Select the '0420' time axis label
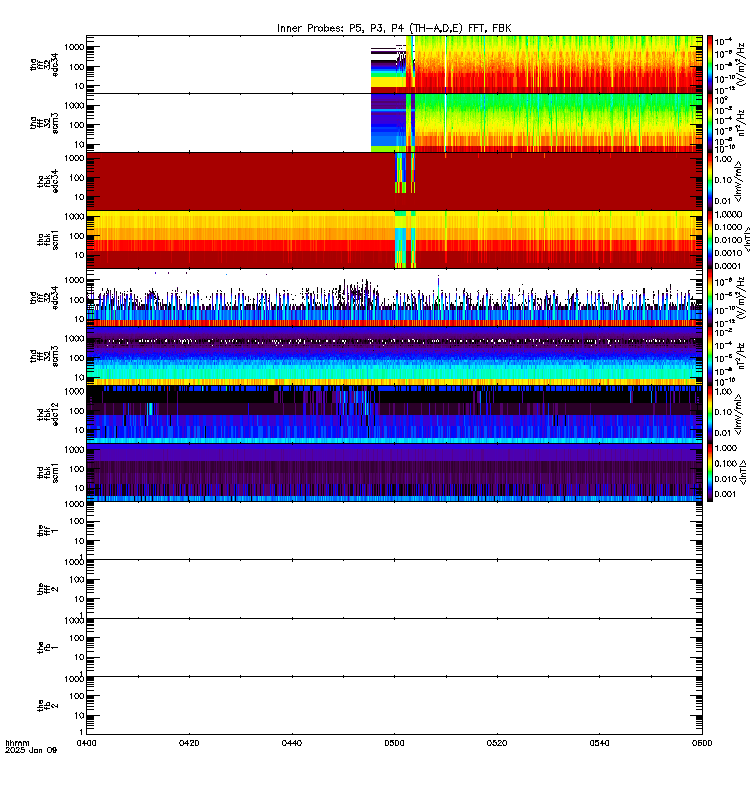Viewport: 750px width, 800px height. [x=189, y=743]
